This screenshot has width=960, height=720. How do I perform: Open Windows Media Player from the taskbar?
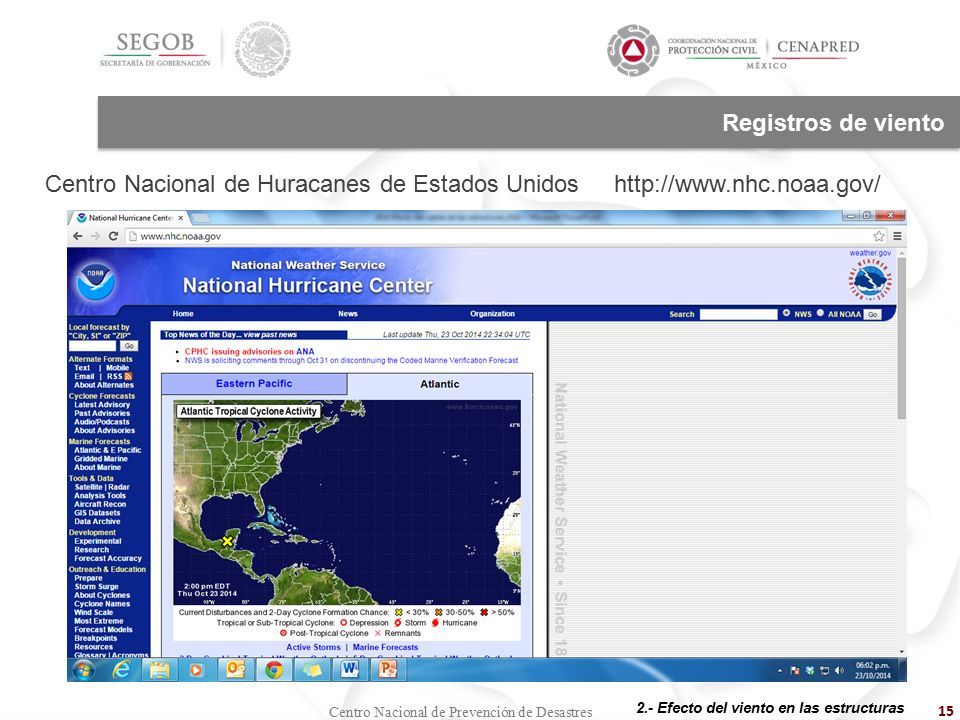tap(196, 670)
